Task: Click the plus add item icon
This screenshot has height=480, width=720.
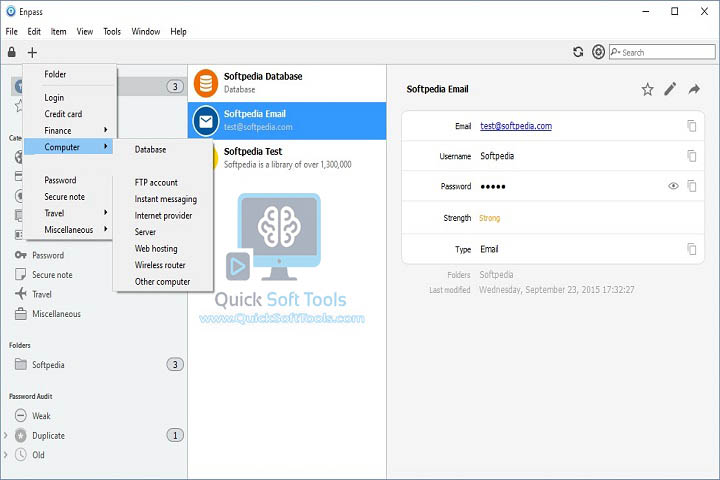Action: coord(32,52)
